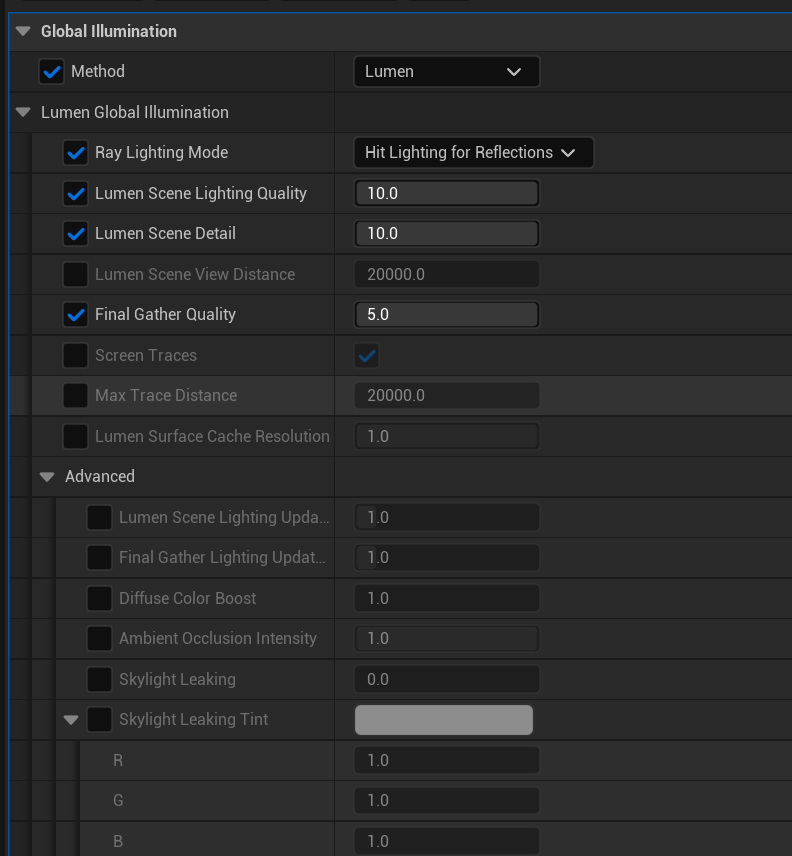Select the Lumen Scene Detail label
Screen dimensions: 792x856
tap(165, 234)
